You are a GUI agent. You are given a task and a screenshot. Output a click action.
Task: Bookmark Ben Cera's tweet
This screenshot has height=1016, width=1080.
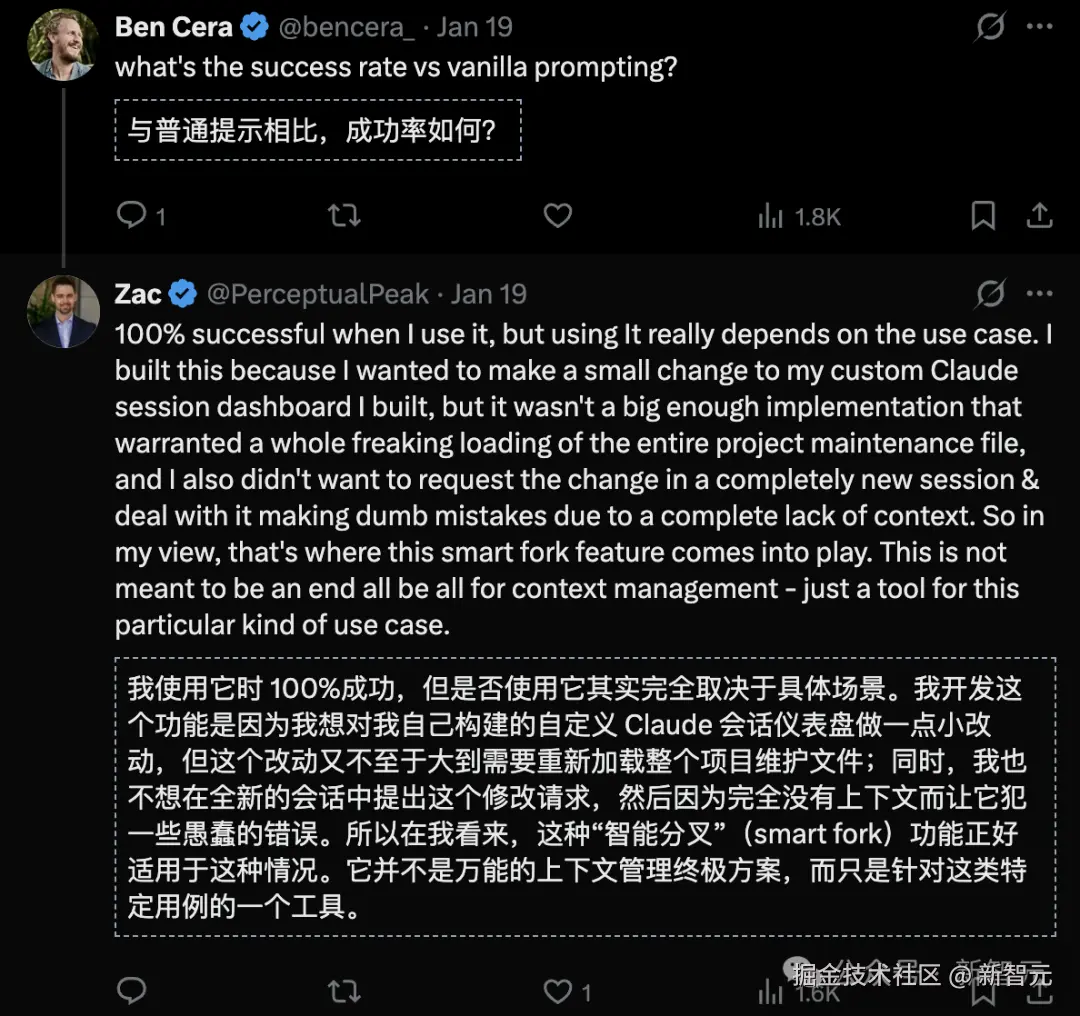pyautogui.click(x=983, y=215)
